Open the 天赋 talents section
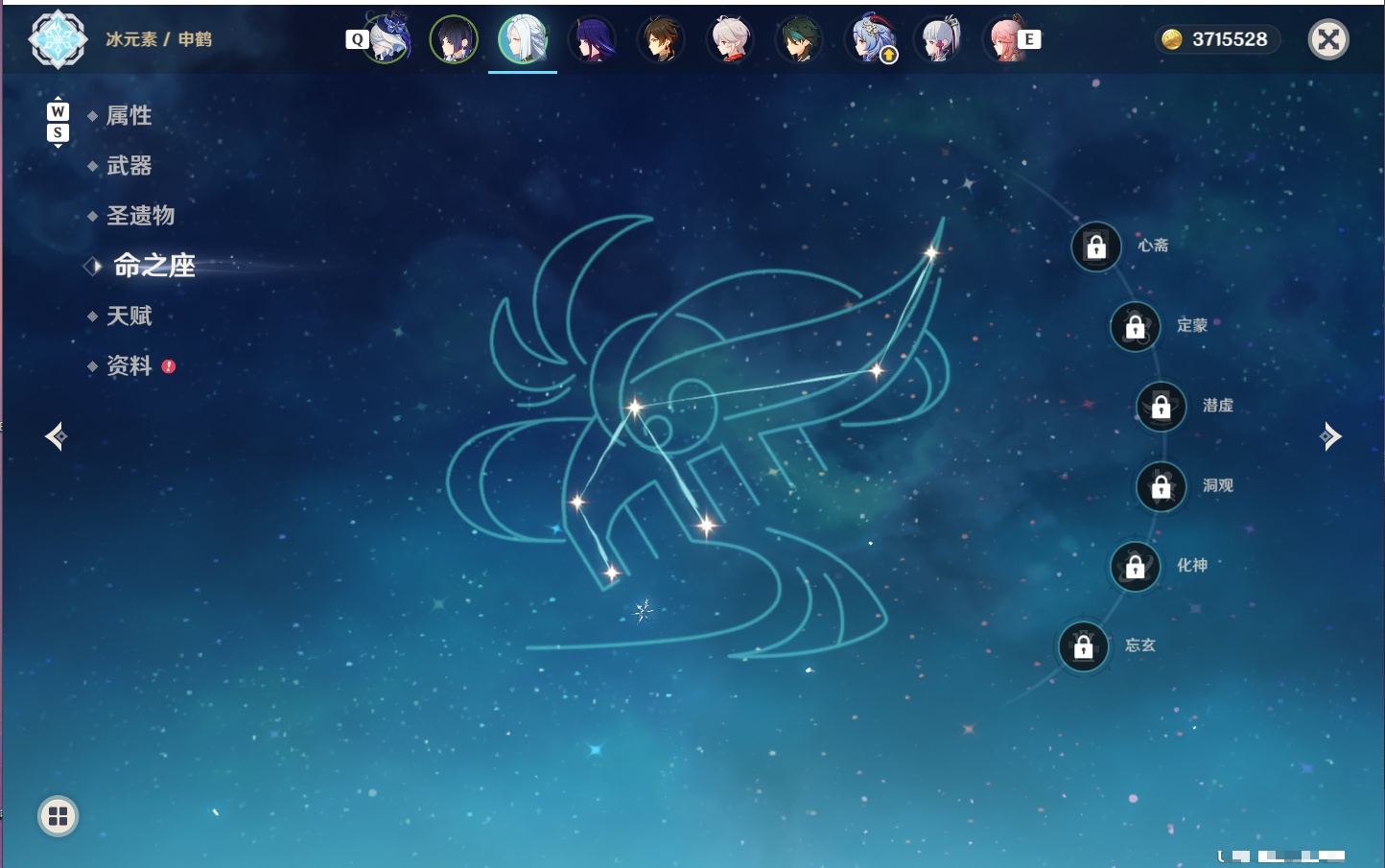1385x868 pixels. pos(129,316)
